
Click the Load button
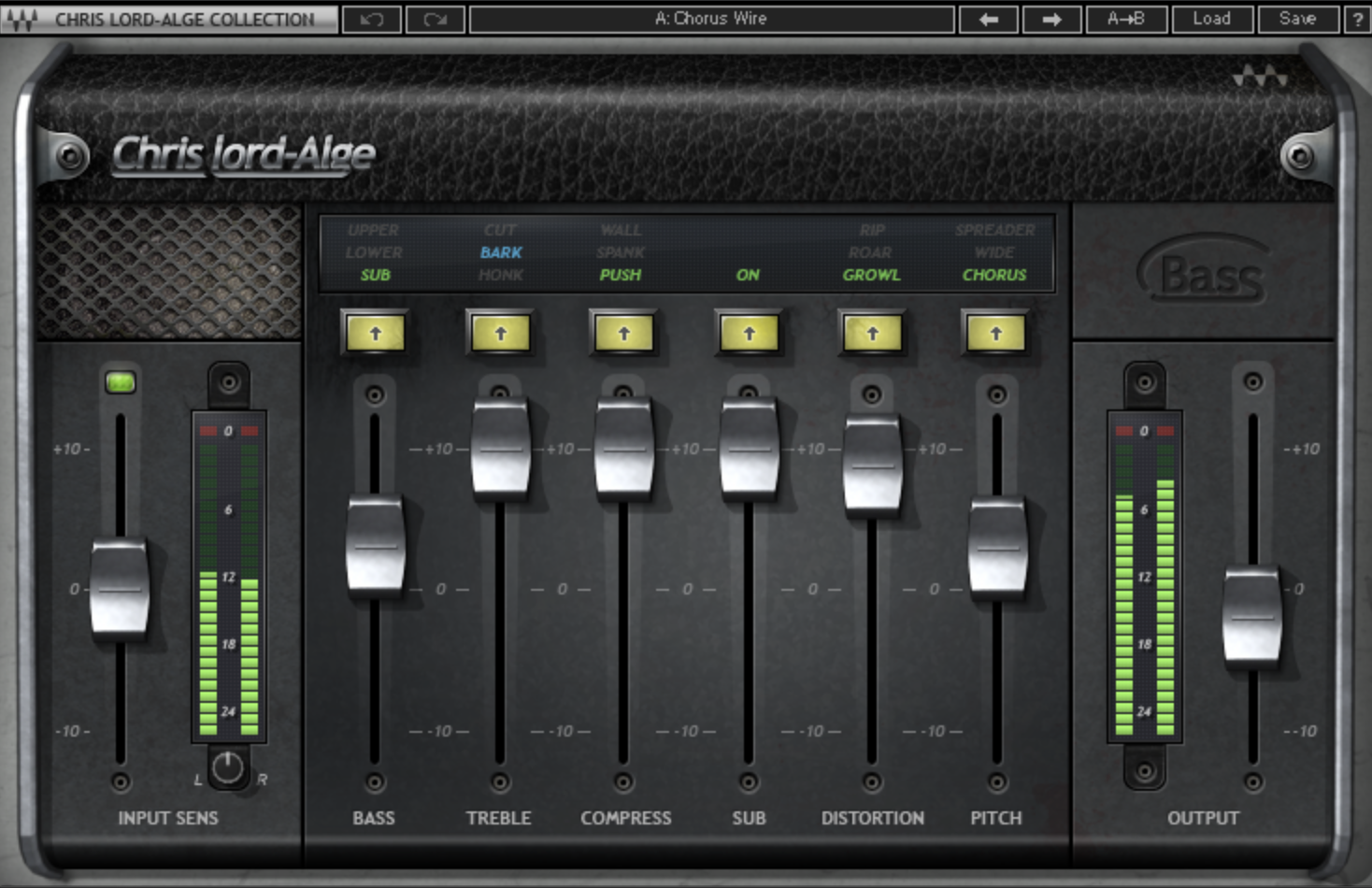(x=1211, y=19)
